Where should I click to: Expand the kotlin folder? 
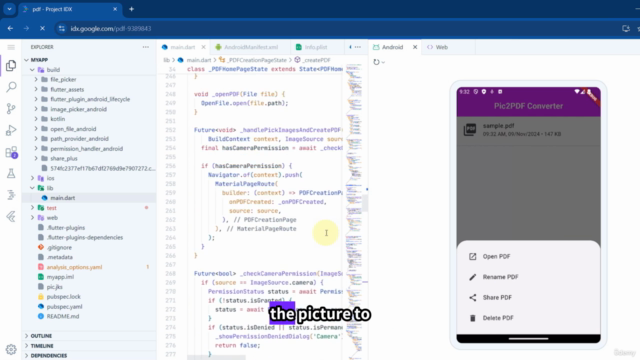pos(36,119)
